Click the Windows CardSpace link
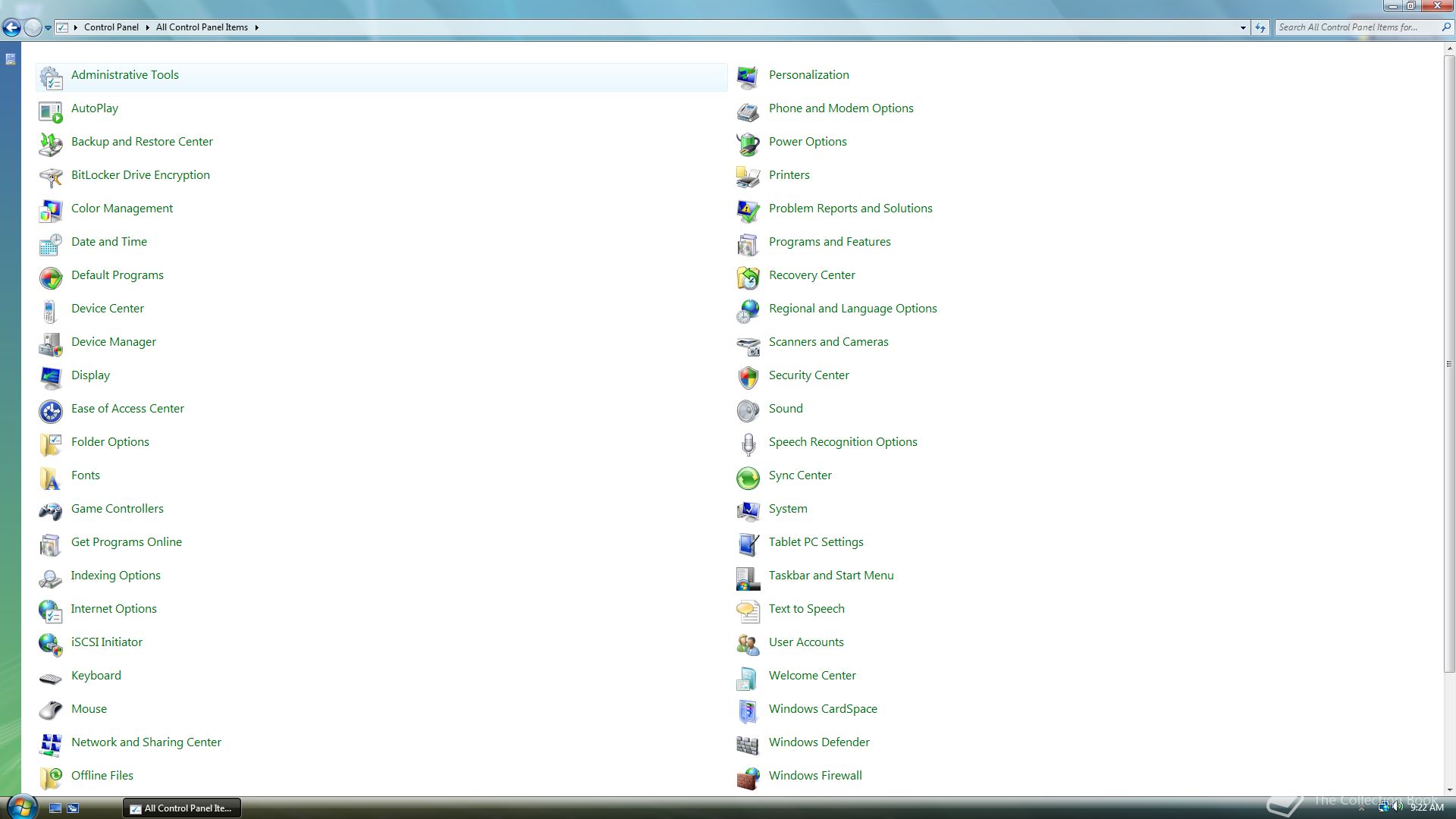Screen dimensions: 1456x819 pyautogui.click(x=823, y=709)
